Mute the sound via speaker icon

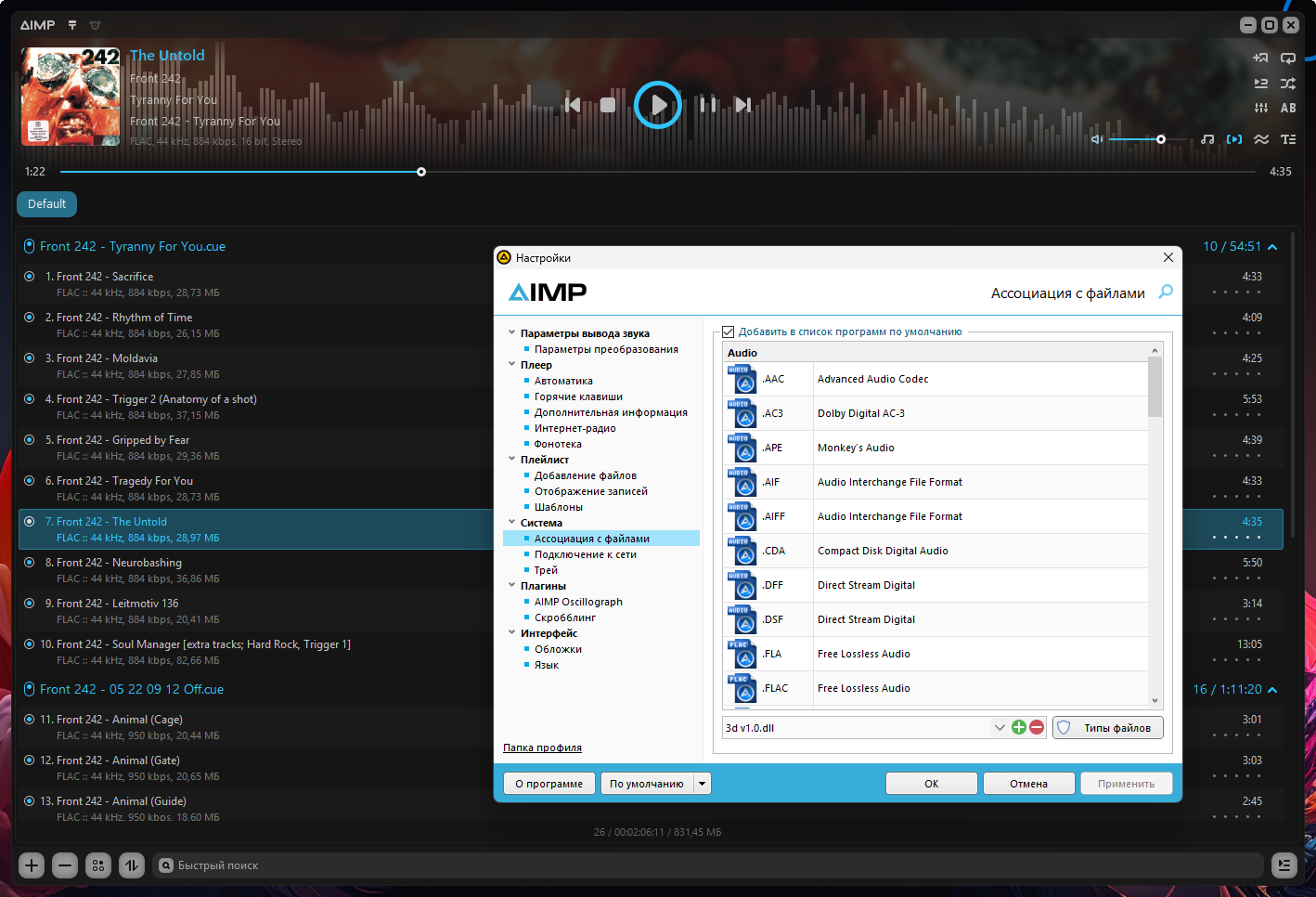point(1097,139)
